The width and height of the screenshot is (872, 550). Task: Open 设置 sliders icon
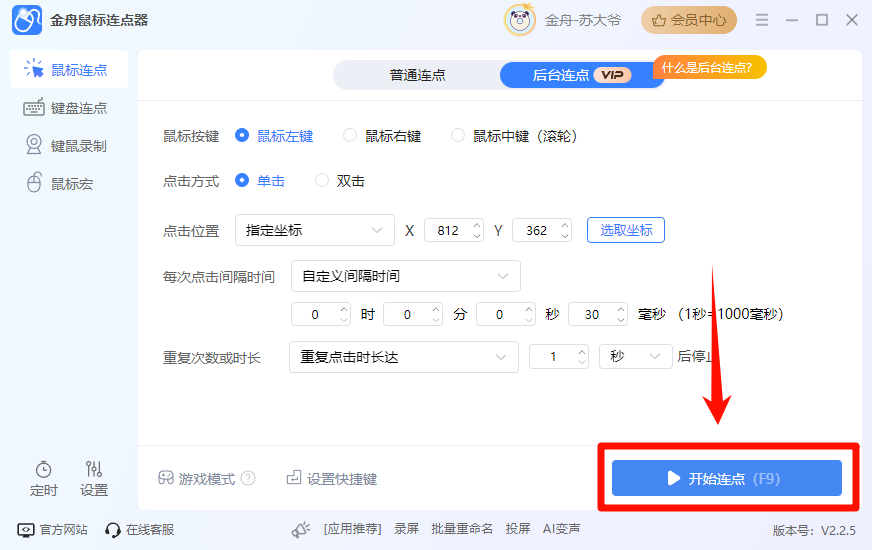(93, 478)
